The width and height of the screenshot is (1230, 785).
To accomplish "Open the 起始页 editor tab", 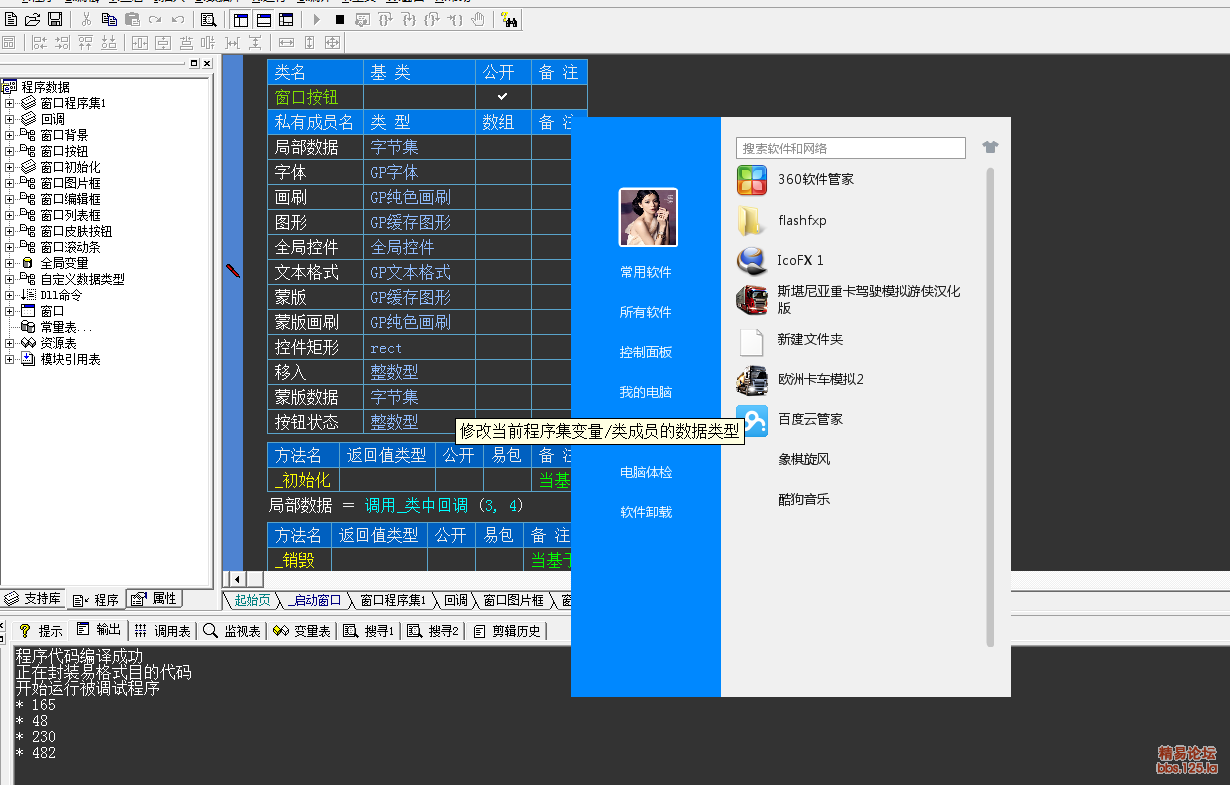I will pos(251,600).
